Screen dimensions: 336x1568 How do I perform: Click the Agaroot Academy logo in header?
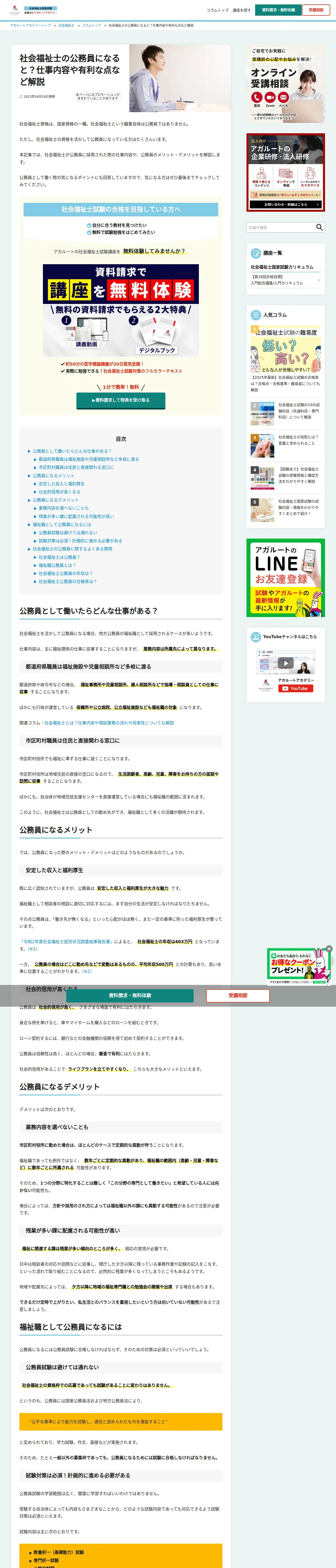pos(33,10)
